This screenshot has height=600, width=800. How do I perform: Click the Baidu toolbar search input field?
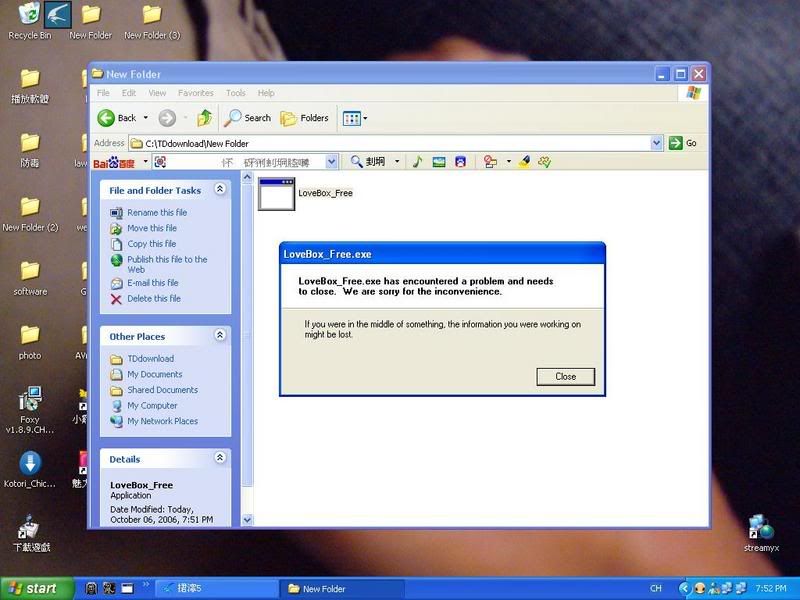[x=239, y=162]
